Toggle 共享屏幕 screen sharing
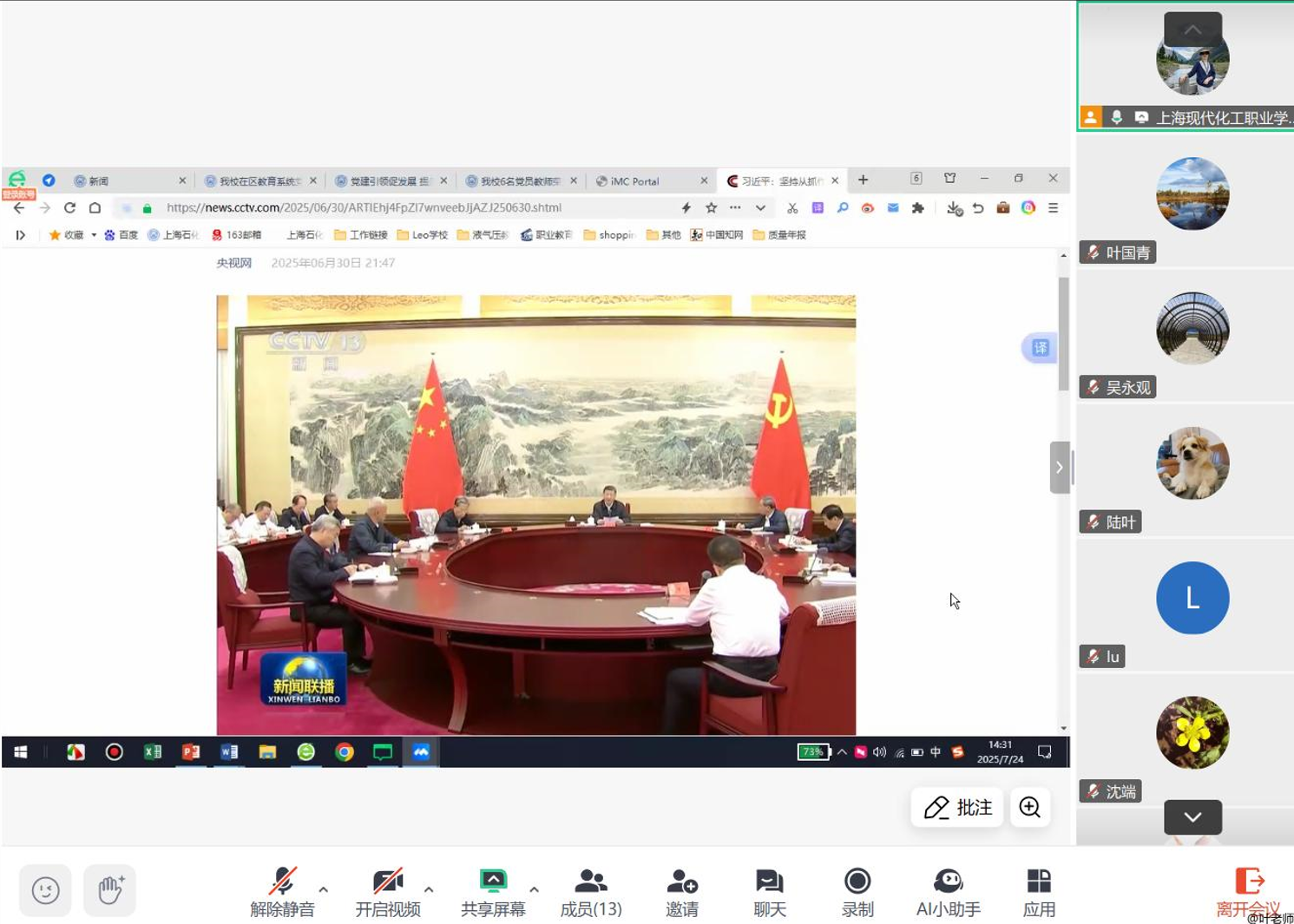Image resolution: width=1294 pixels, height=924 pixels. pos(492,892)
